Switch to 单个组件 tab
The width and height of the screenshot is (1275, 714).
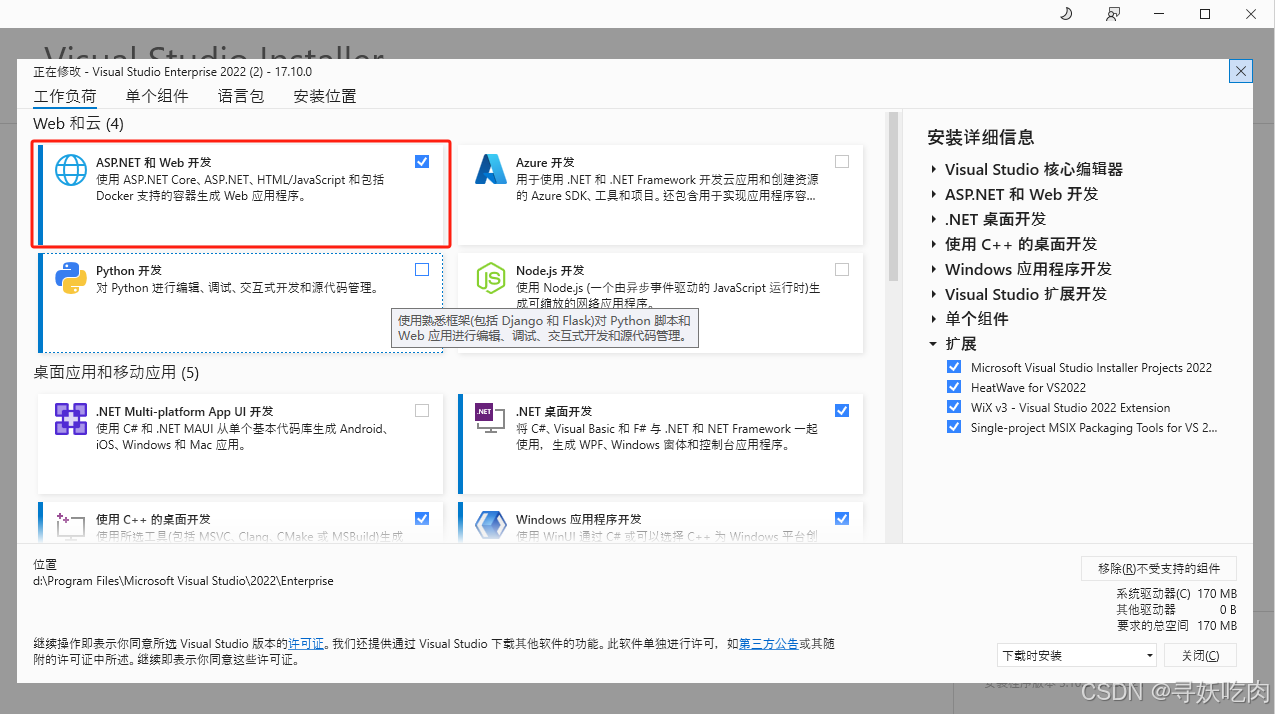(x=157, y=96)
